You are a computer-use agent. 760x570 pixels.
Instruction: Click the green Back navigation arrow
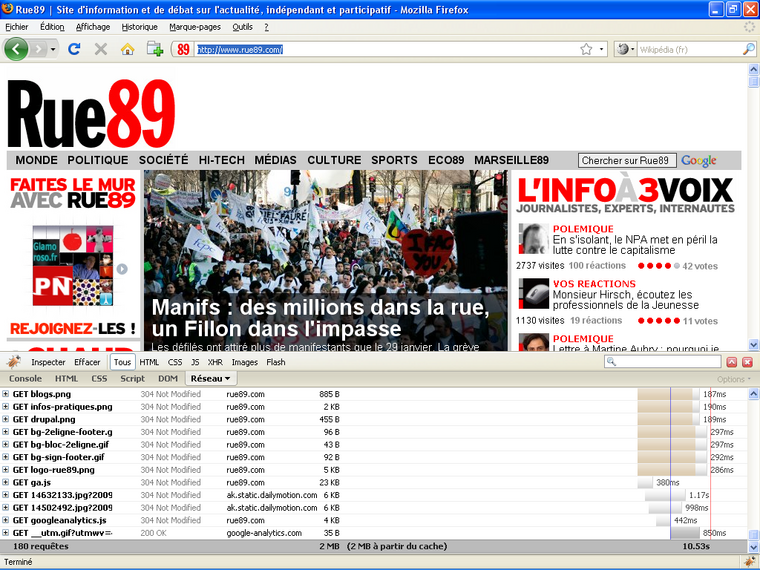pyautogui.click(x=16, y=49)
